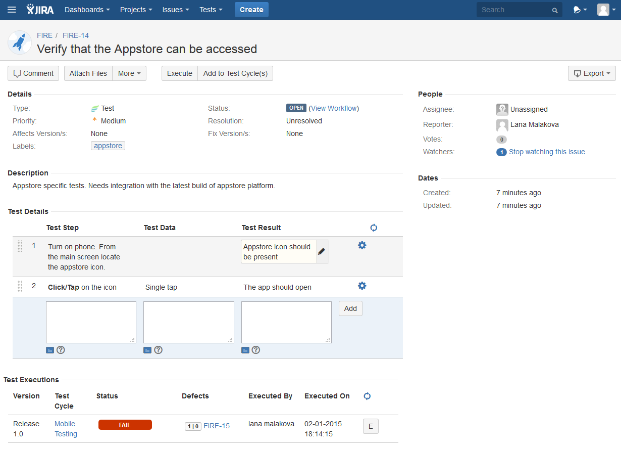Click the 'Release 1.0' version cell
621x450 pixels.
[26, 429]
